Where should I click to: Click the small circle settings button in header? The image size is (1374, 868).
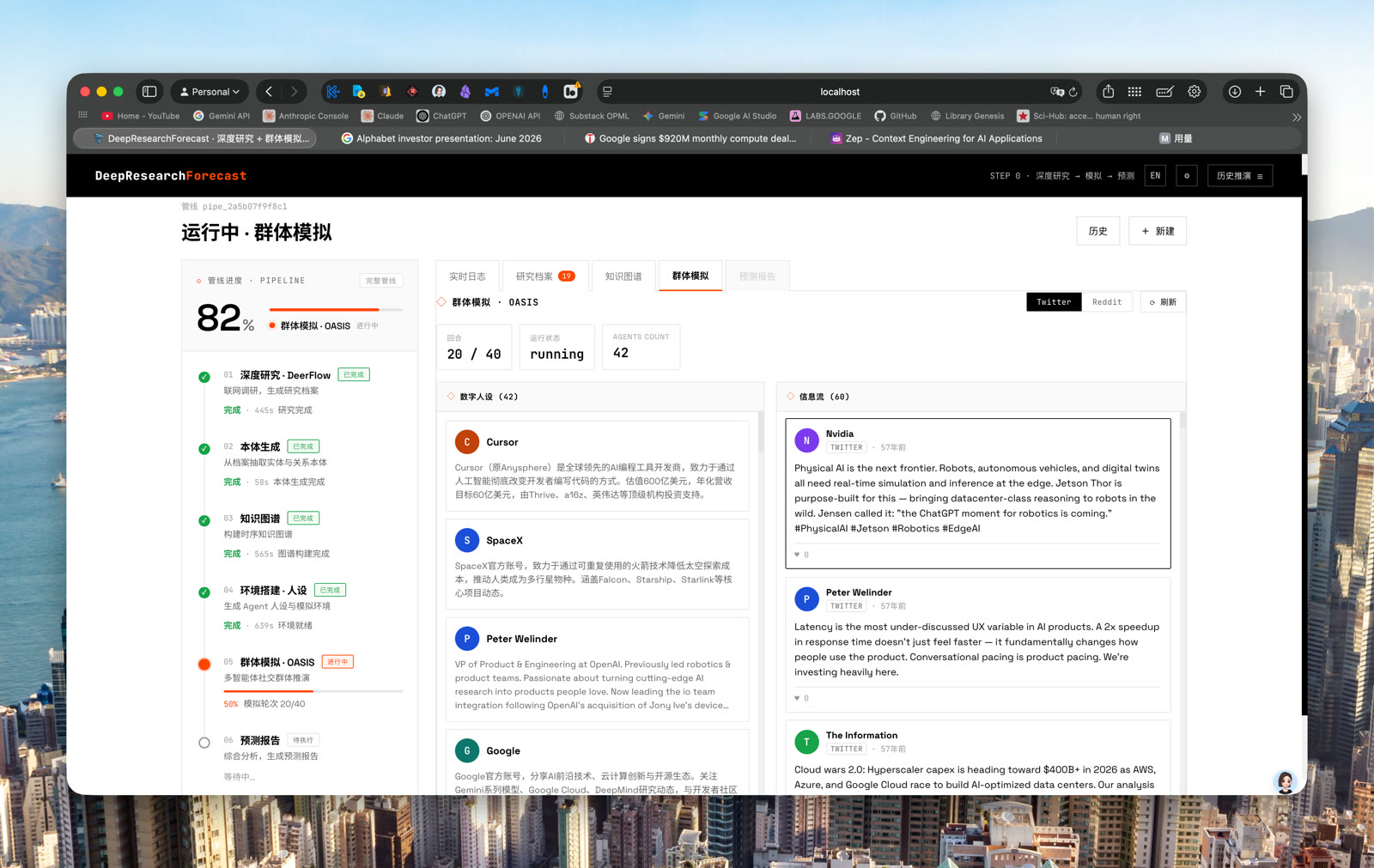(1187, 176)
